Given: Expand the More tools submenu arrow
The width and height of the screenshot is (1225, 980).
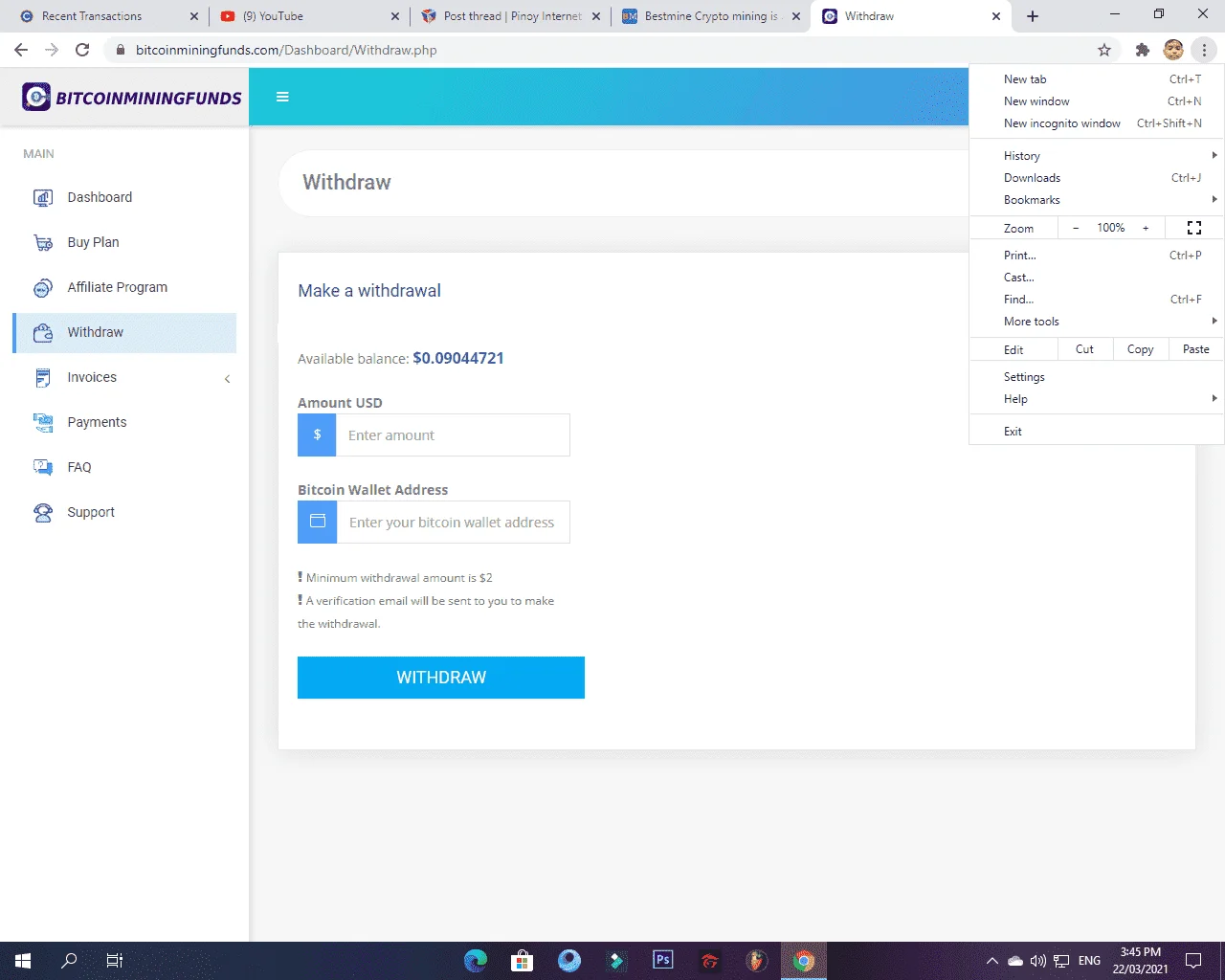Looking at the screenshot, I should [1214, 321].
